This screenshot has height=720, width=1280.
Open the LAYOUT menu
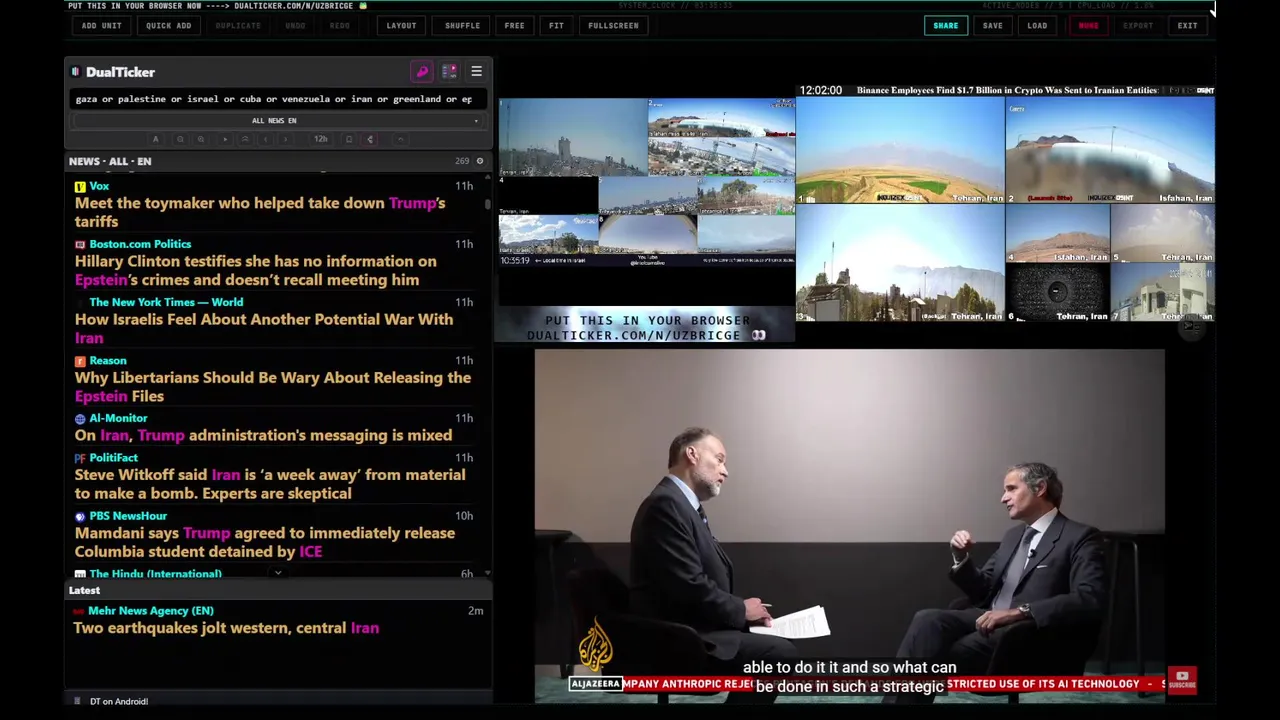click(x=401, y=26)
